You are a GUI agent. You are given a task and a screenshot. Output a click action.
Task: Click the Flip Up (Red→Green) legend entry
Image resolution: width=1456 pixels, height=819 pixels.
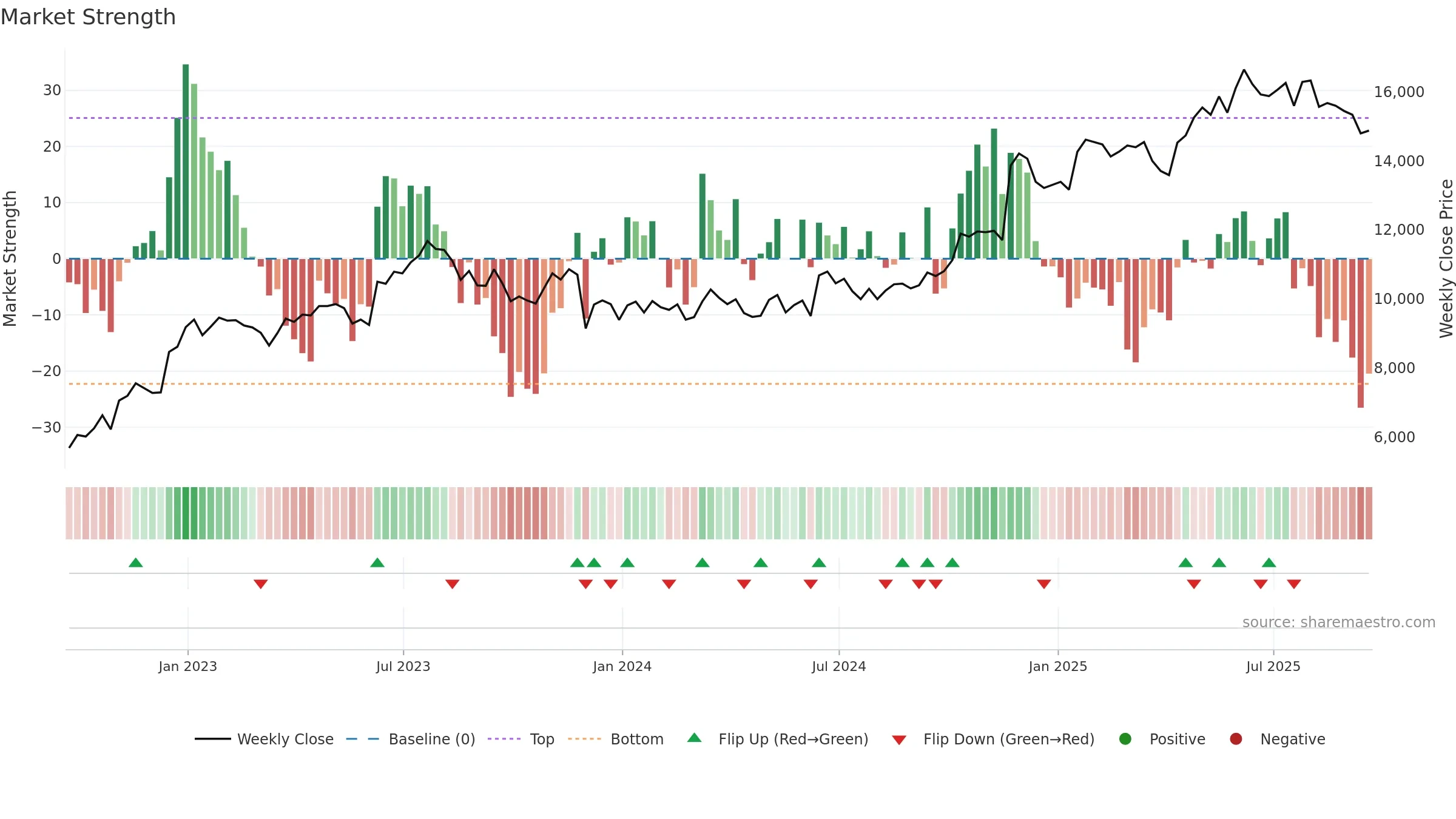pos(778,739)
